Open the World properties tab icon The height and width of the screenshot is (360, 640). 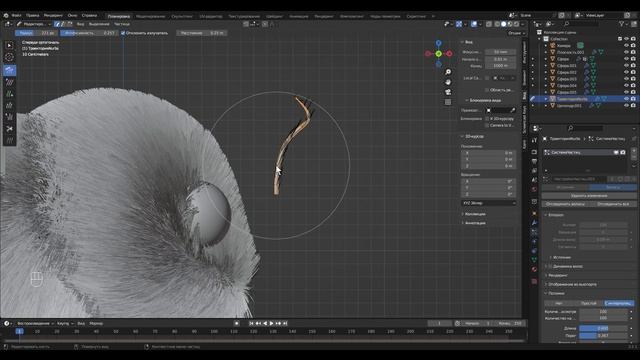(x=534, y=189)
